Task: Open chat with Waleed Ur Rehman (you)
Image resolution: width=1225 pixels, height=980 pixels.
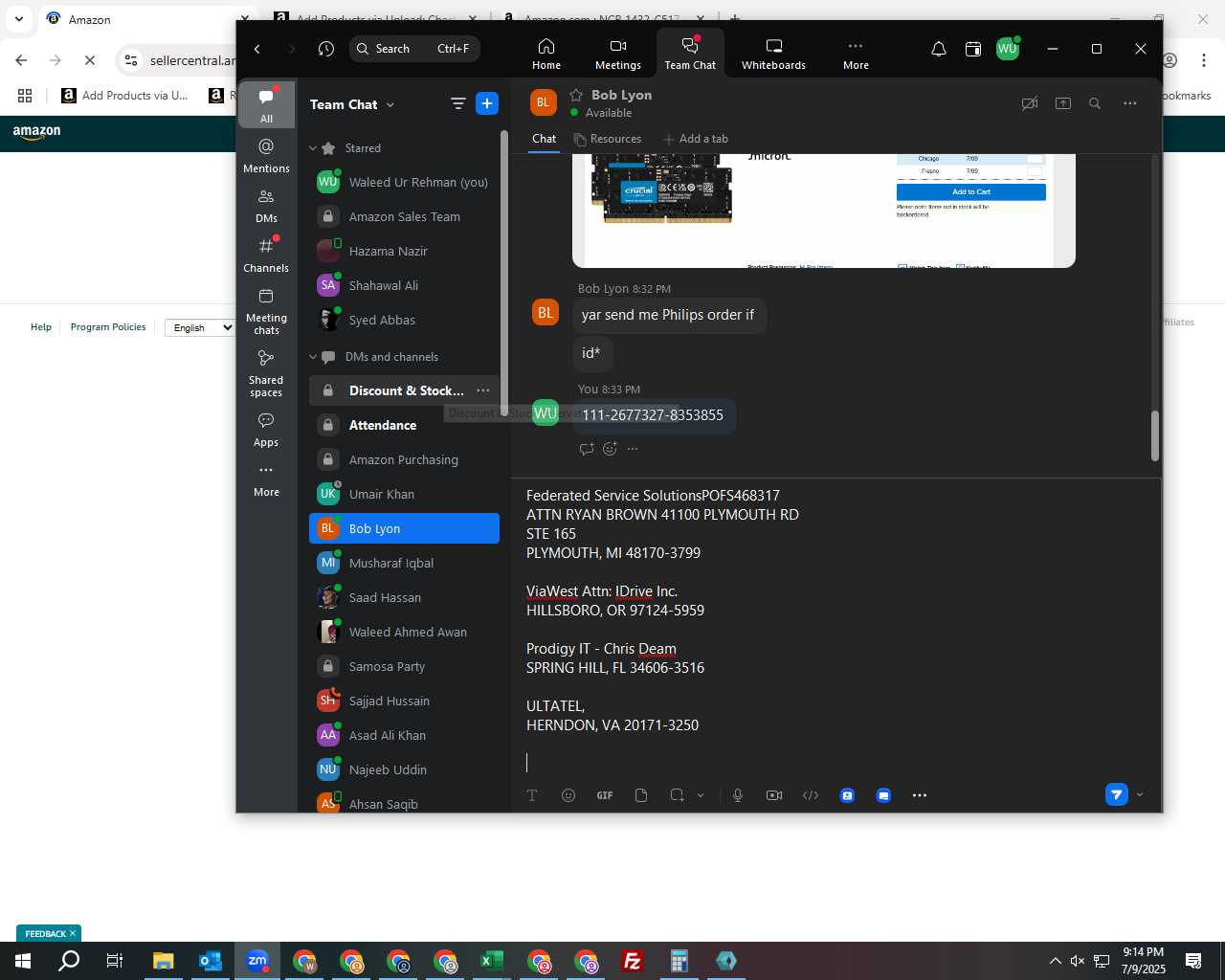Action: pos(404,182)
